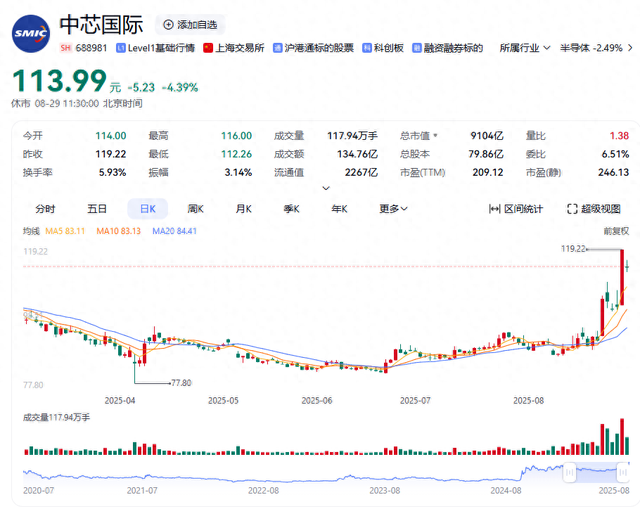Screen dimensions: 640x509
Task: Click the 2025-04 date axis label
Action: point(120,400)
